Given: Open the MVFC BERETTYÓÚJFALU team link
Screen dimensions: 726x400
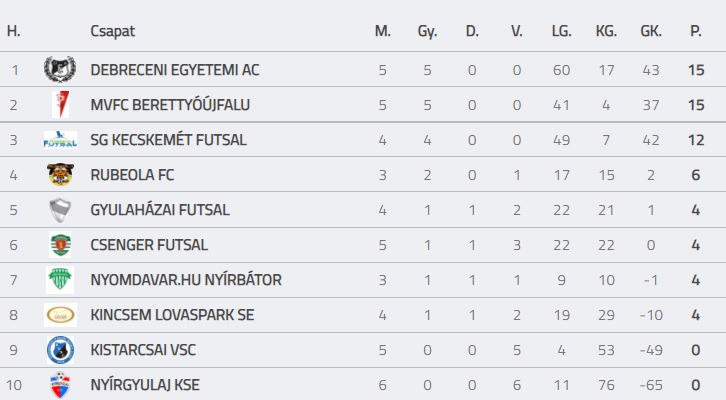Looking at the screenshot, I should tap(170, 105).
